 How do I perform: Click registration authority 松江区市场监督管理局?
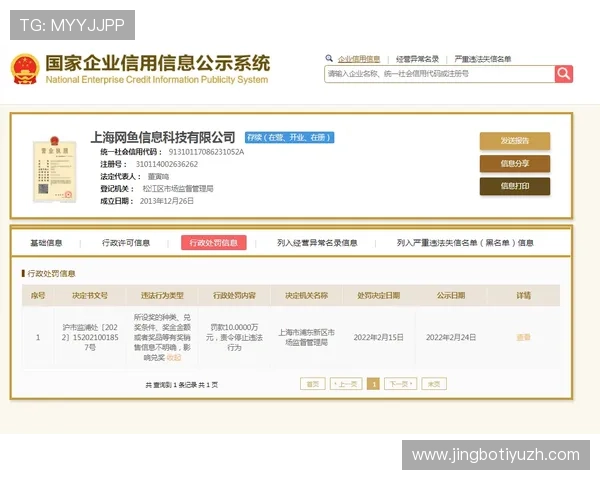point(178,189)
